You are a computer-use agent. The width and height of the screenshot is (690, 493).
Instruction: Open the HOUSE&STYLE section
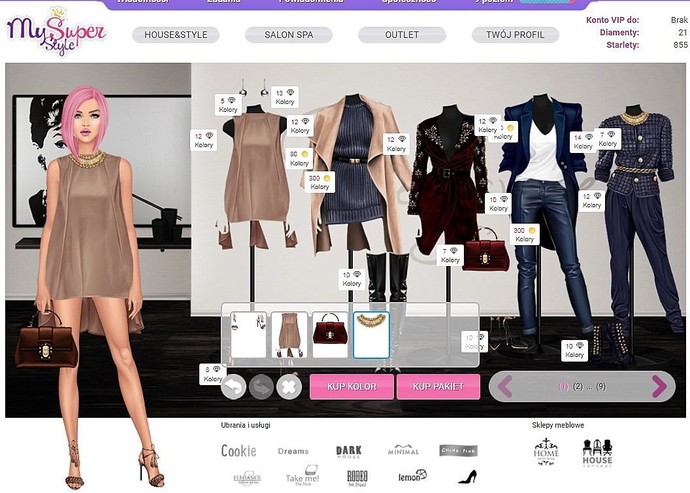pos(176,35)
